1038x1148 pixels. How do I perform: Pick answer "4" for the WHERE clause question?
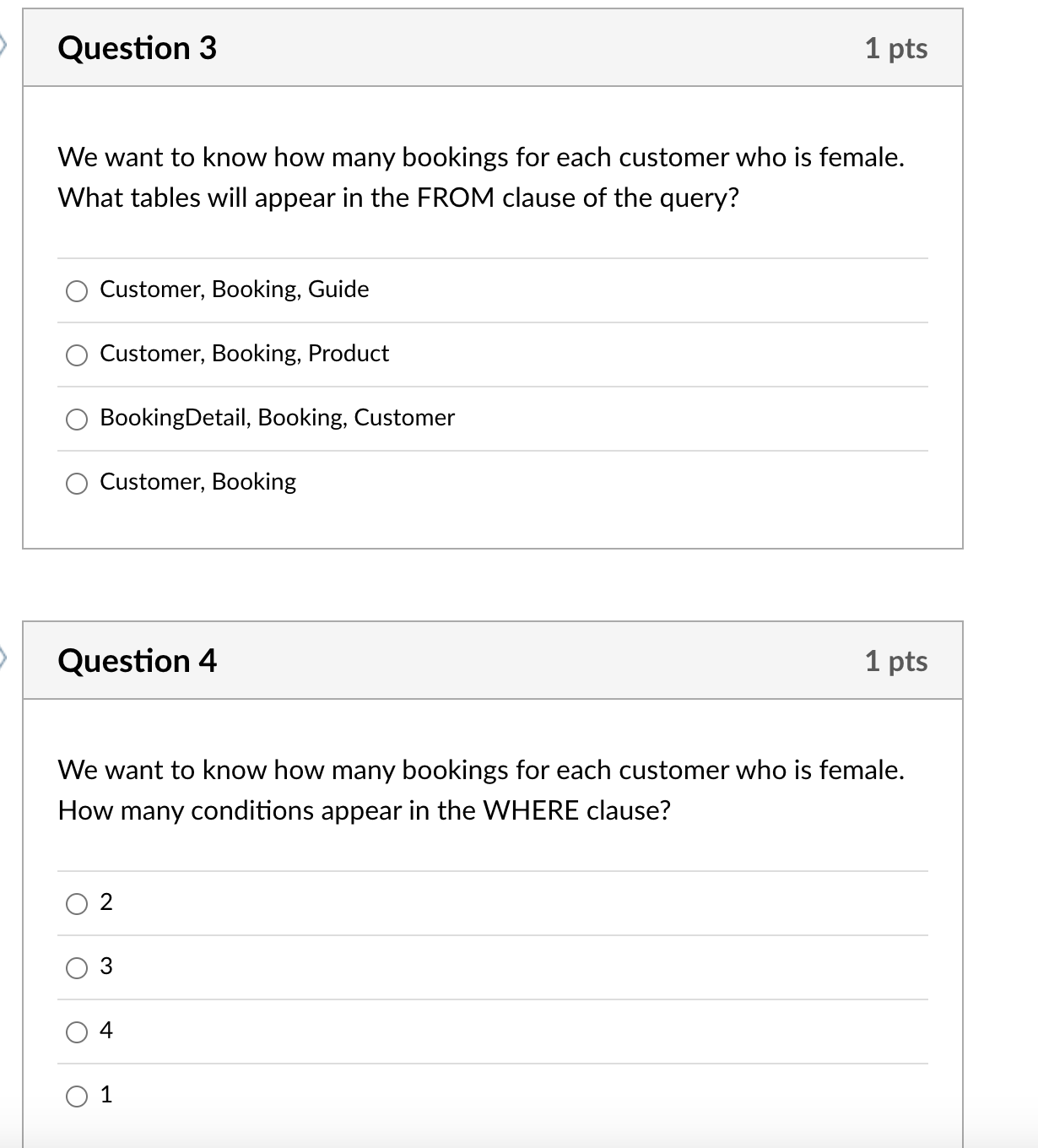pos(77,1032)
